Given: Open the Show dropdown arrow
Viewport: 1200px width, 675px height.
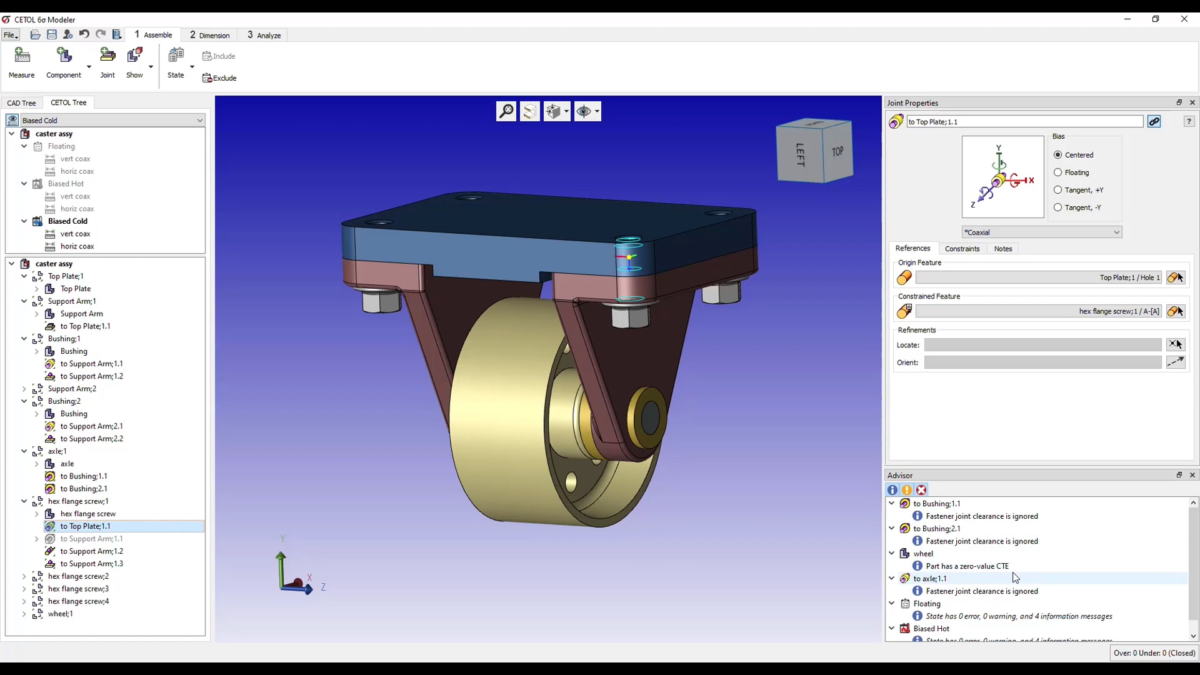Looking at the screenshot, I should point(151,68).
